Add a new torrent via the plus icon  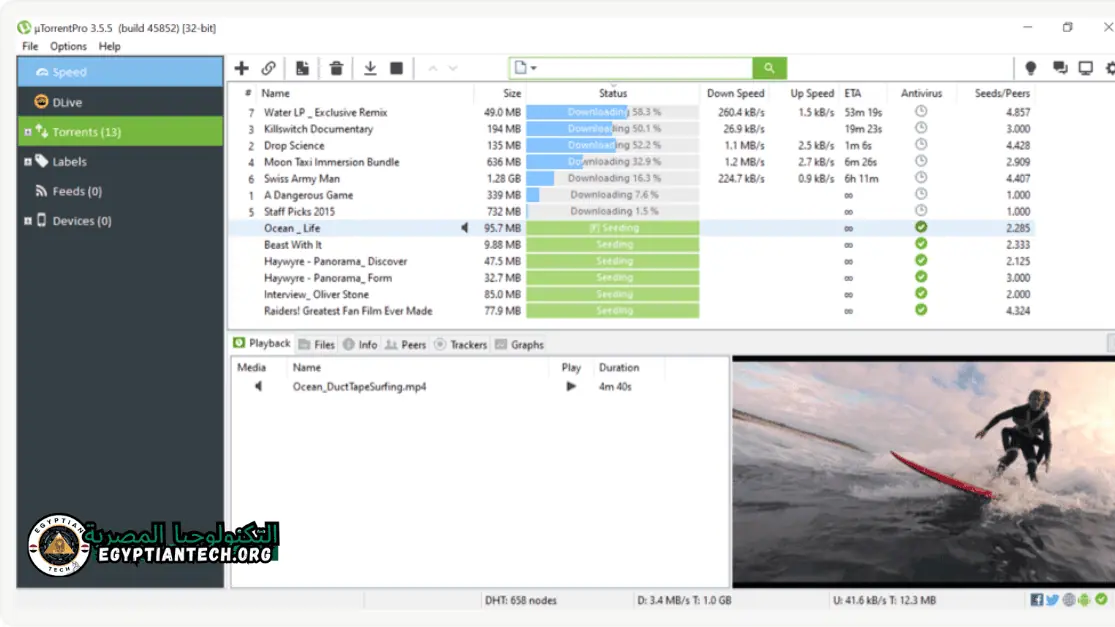[x=240, y=68]
